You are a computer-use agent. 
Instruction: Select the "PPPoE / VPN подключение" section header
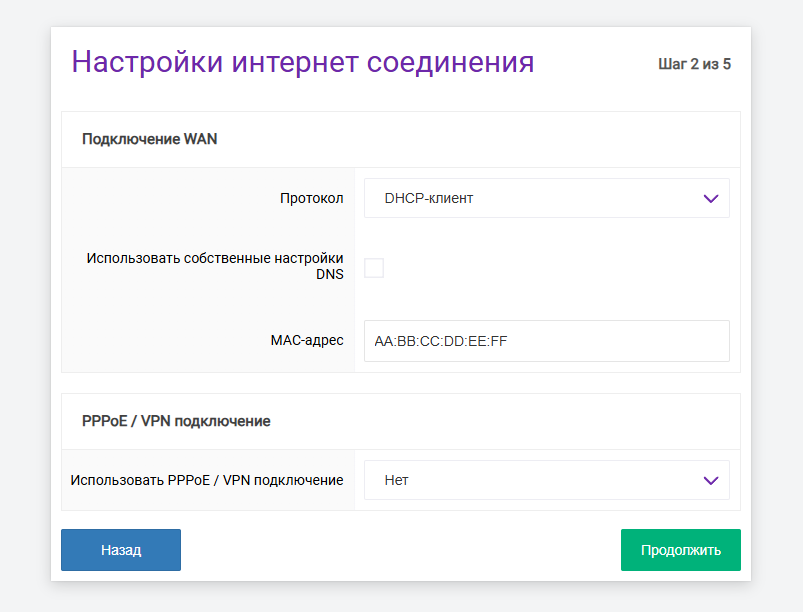point(176,421)
